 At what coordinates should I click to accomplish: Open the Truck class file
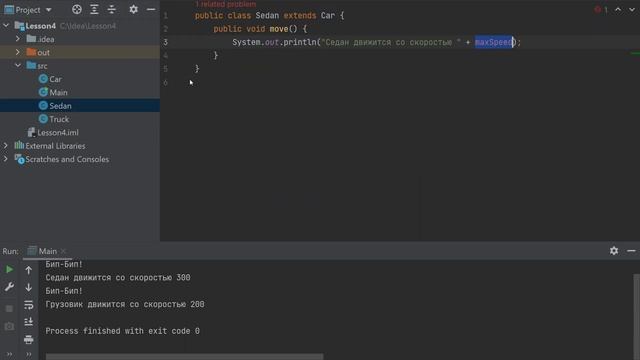pos(59,119)
